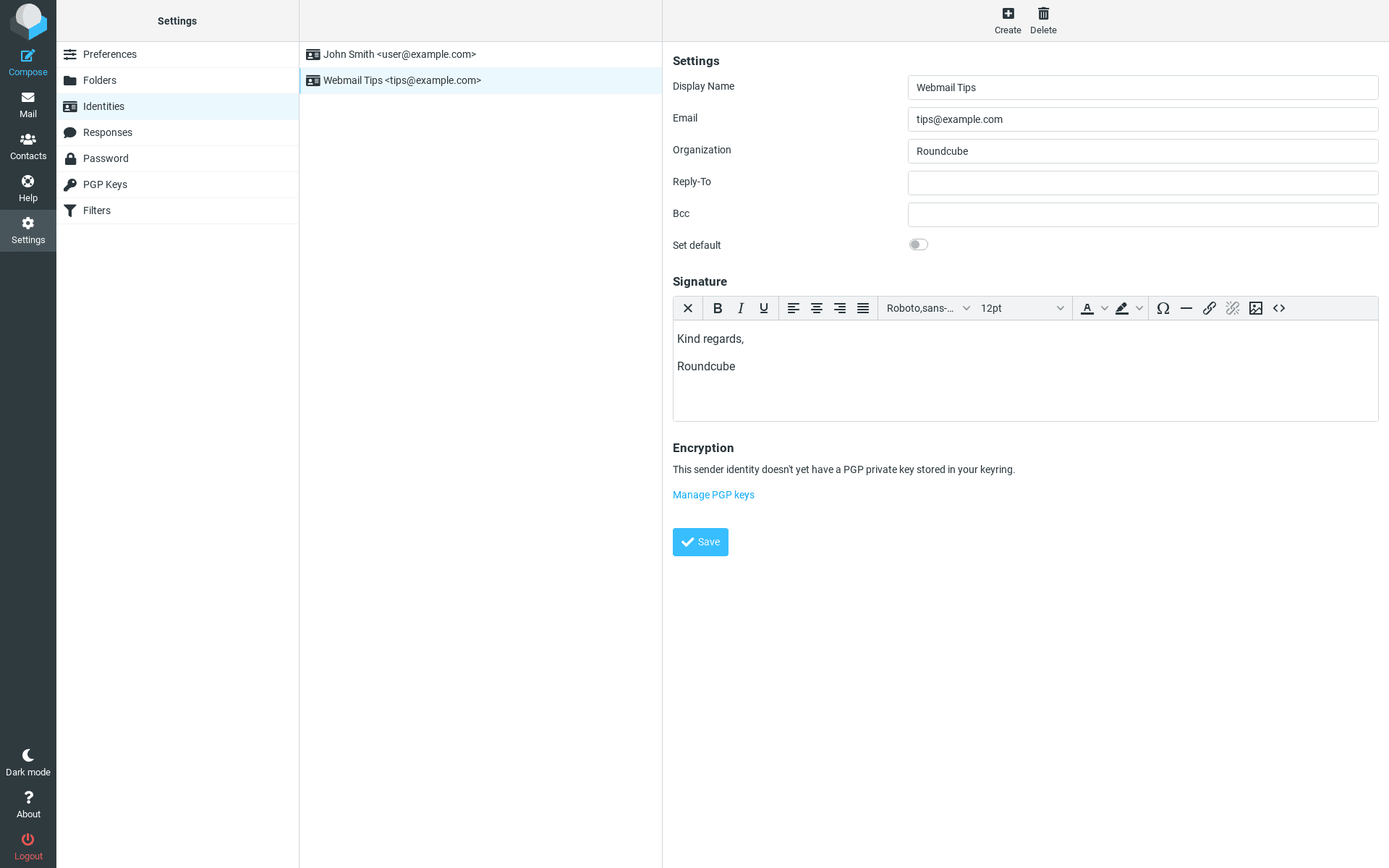Click the text alignment center icon
The image size is (1389, 868).
[x=817, y=308]
